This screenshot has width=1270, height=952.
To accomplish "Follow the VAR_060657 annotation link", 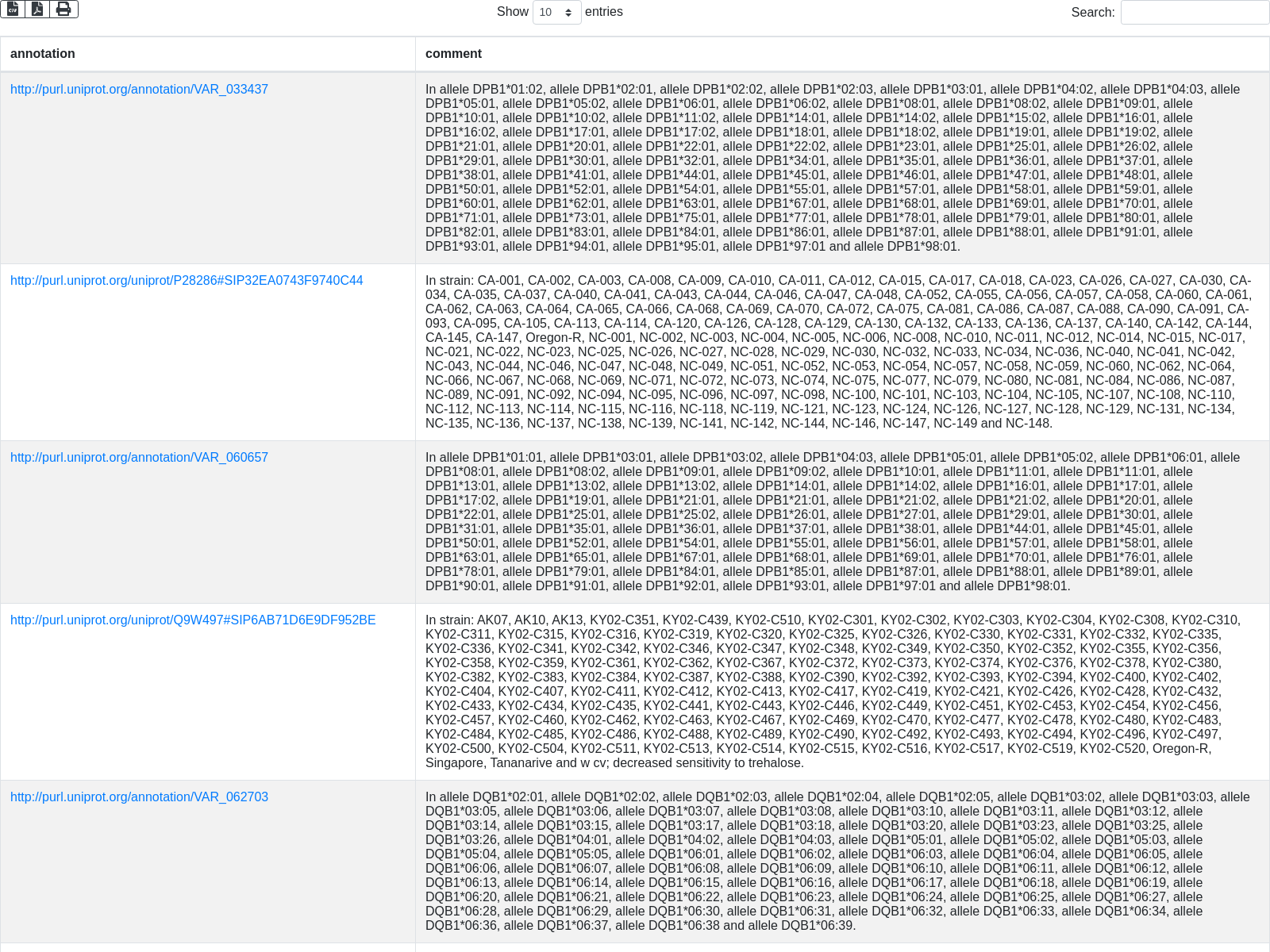I will [x=139, y=458].
